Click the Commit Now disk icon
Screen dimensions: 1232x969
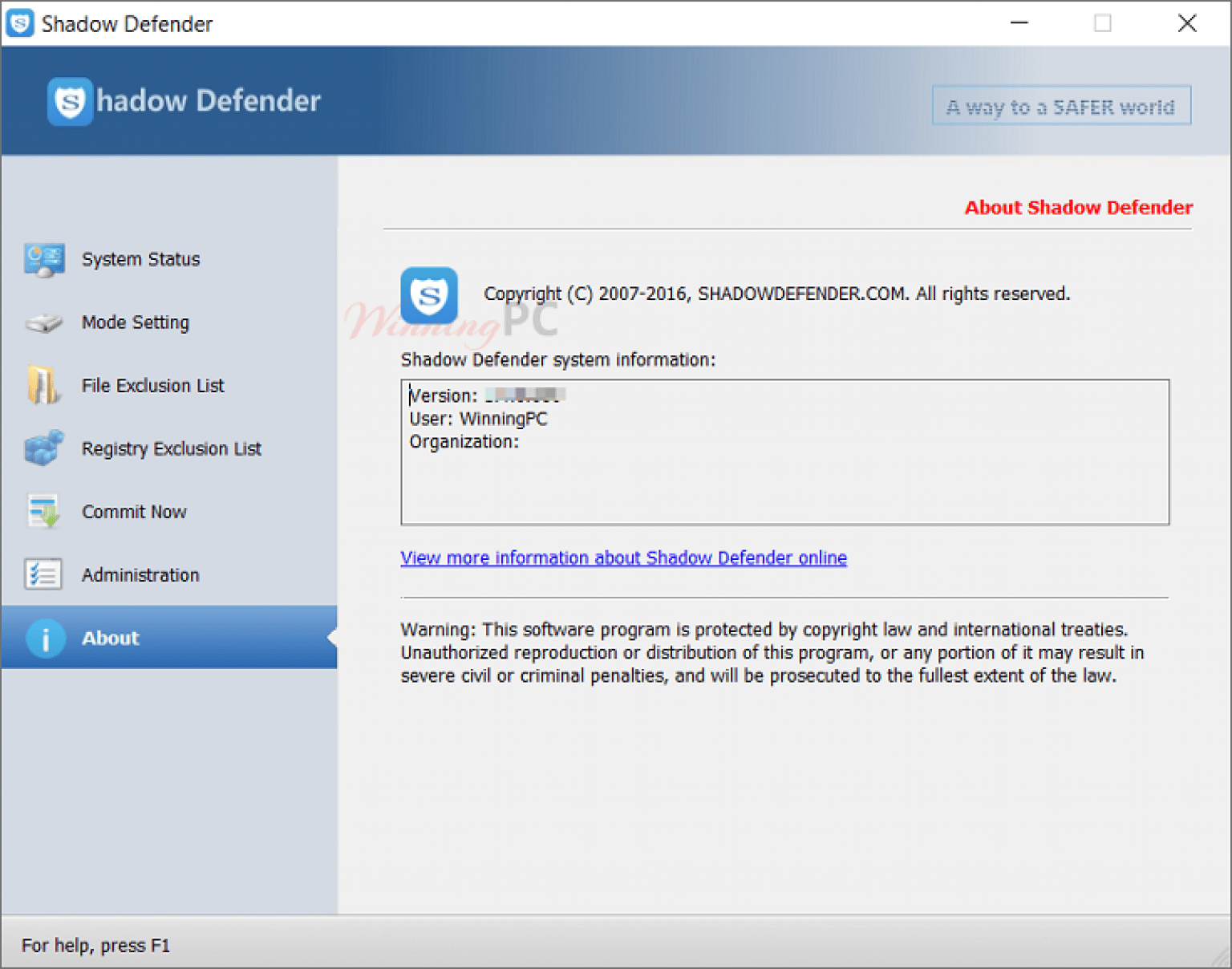(x=45, y=511)
